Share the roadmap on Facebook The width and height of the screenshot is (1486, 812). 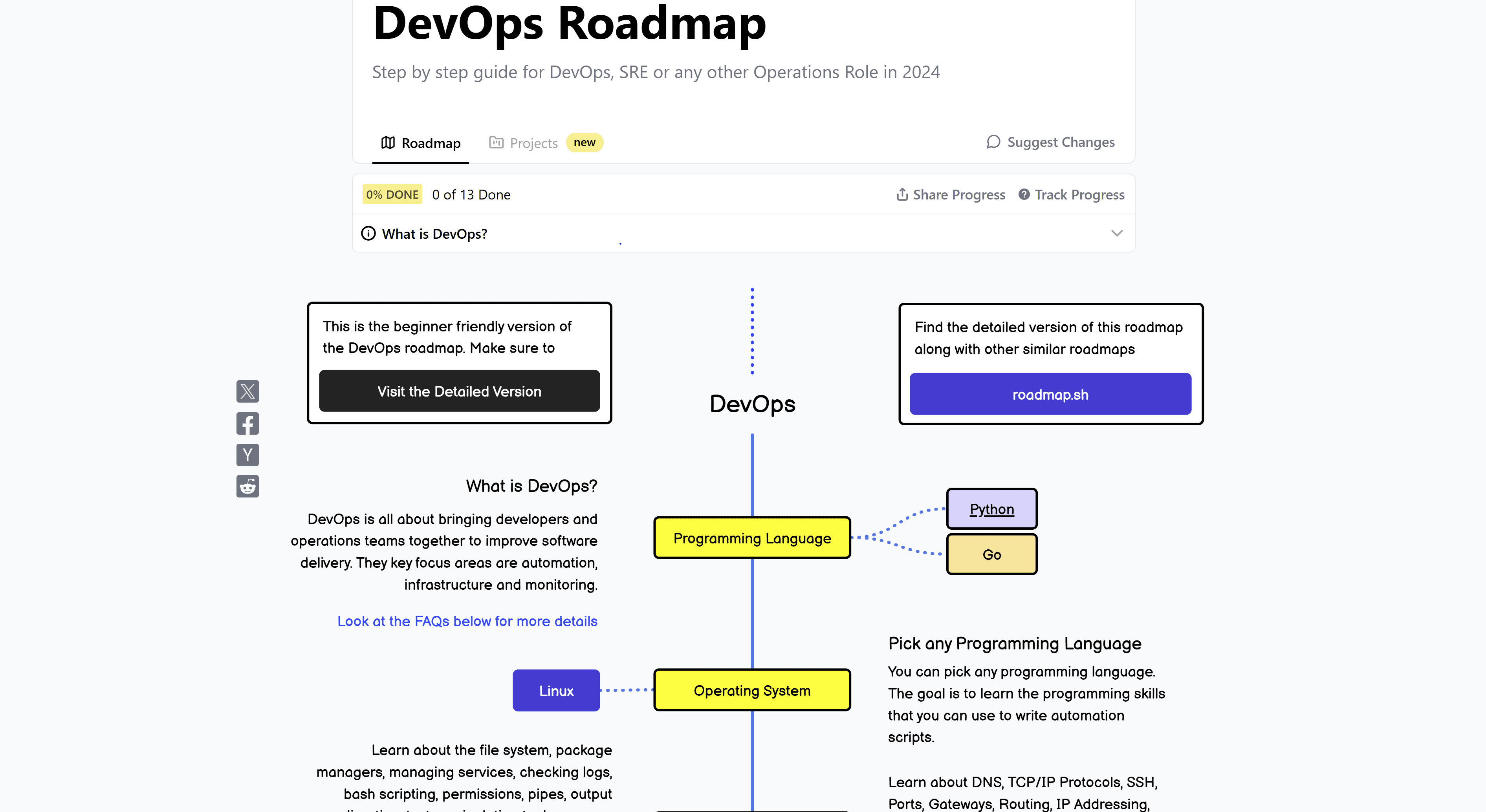(x=247, y=423)
